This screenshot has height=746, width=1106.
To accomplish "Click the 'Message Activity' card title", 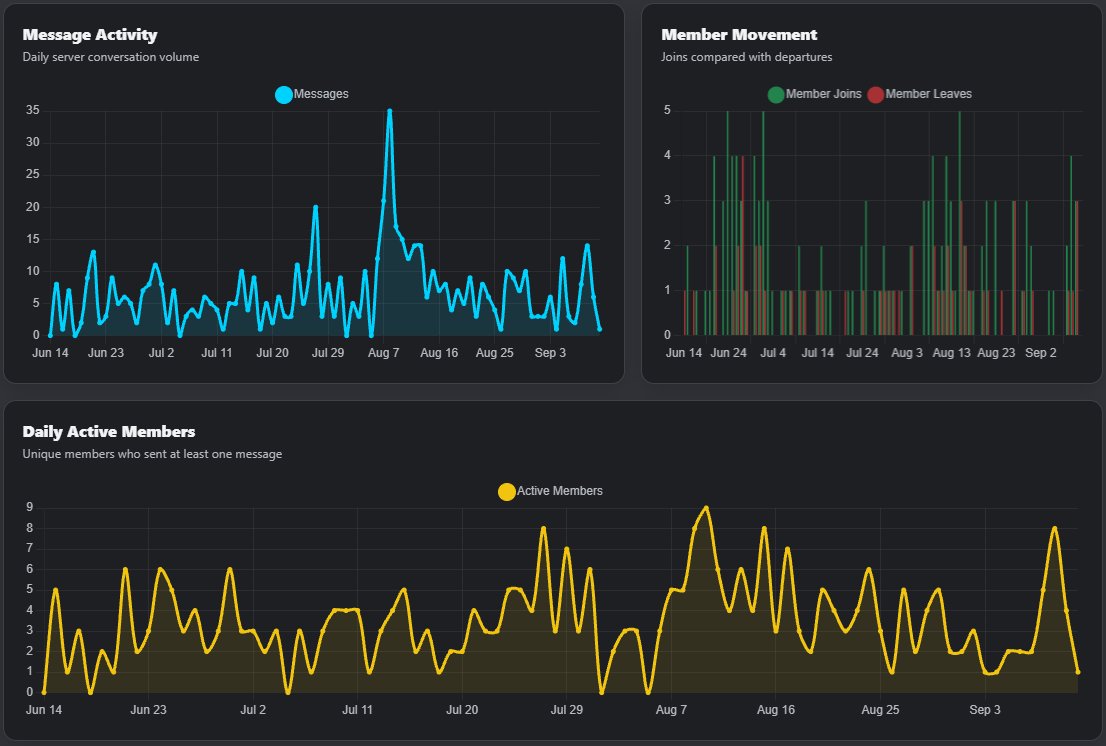I will (x=90, y=35).
